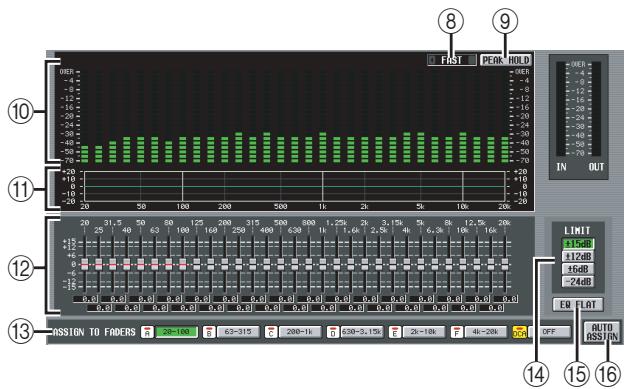The image size is (626, 389).
Task: Click the 1k band fader knob
Action: pyautogui.click(x=323, y=264)
